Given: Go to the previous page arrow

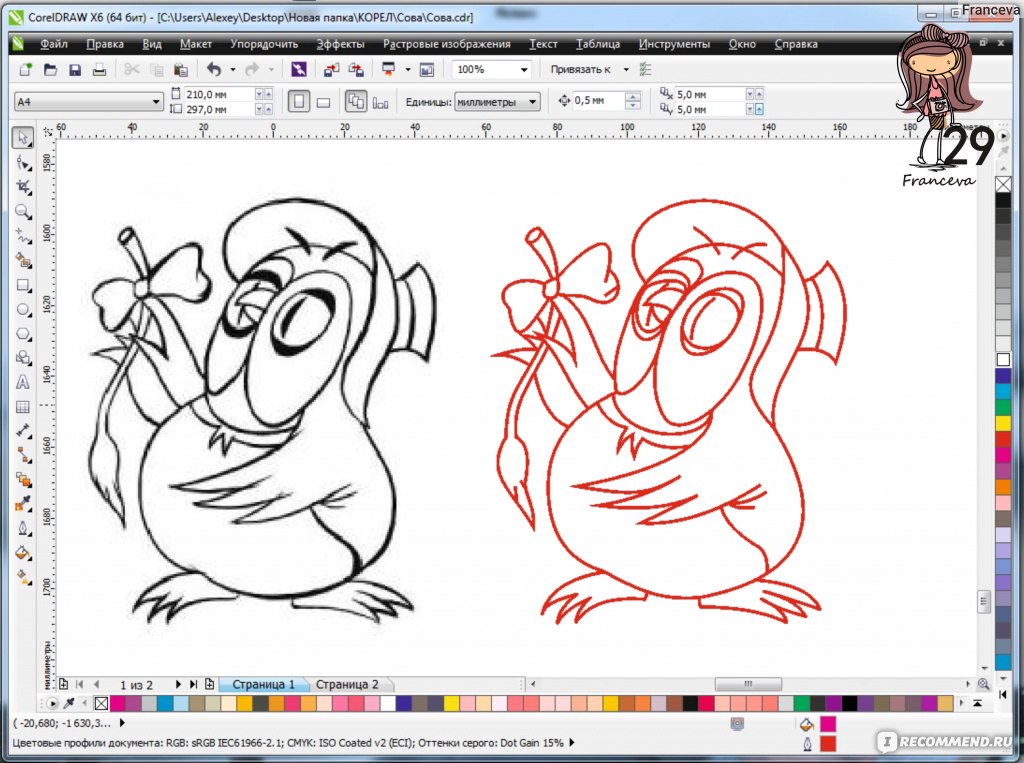Looking at the screenshot, I should pyautogui.click(x=97, y=685).
